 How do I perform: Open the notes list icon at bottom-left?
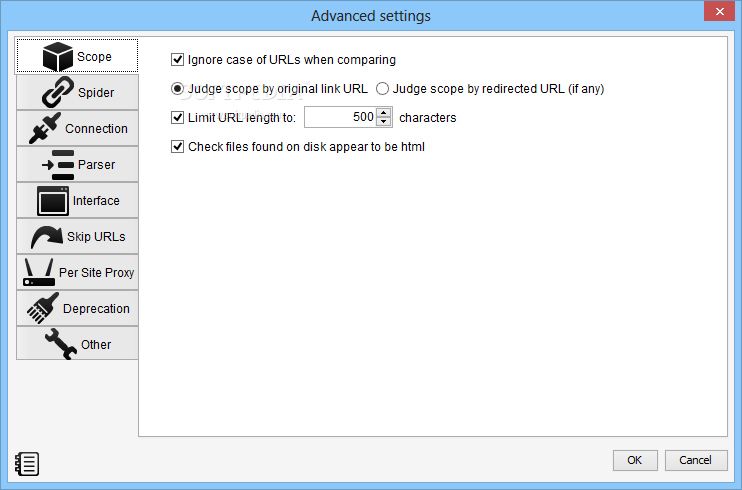27,464
